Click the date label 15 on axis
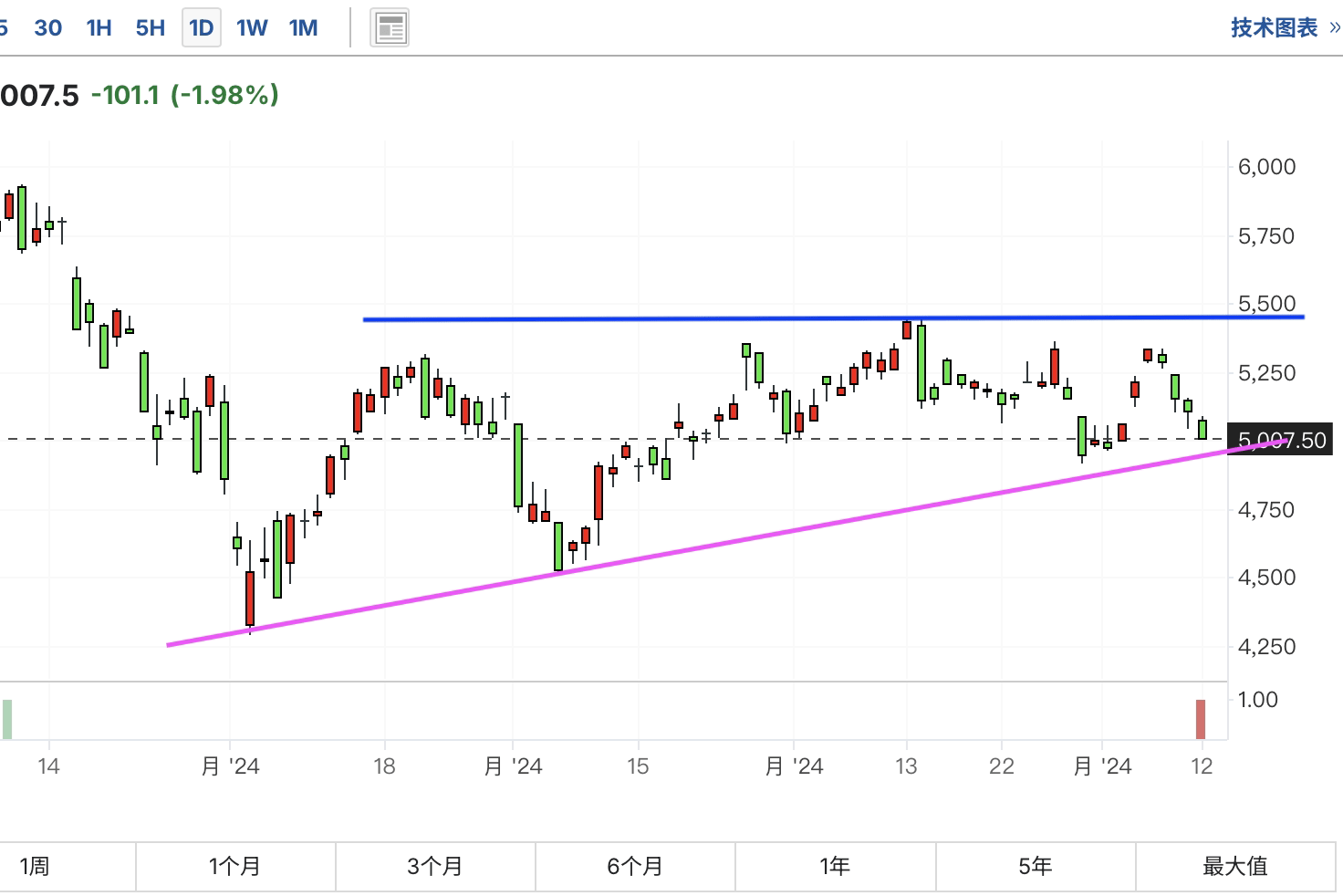This screenshot has width=1343, height=896. 638,766
